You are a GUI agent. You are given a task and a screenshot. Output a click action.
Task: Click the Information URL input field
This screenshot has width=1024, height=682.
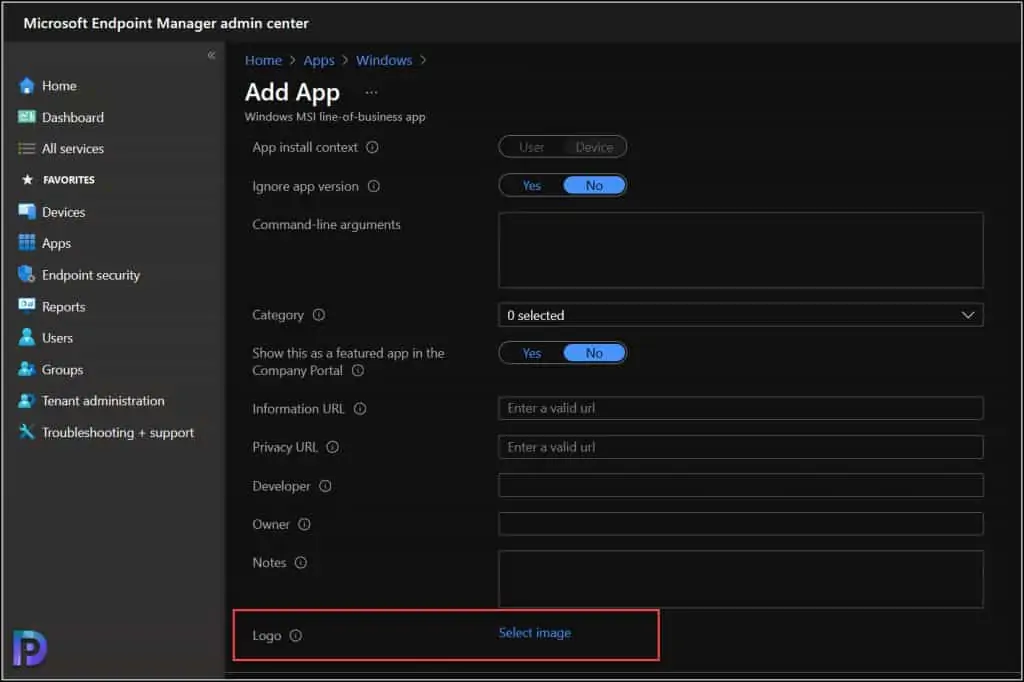click(741, 408)
